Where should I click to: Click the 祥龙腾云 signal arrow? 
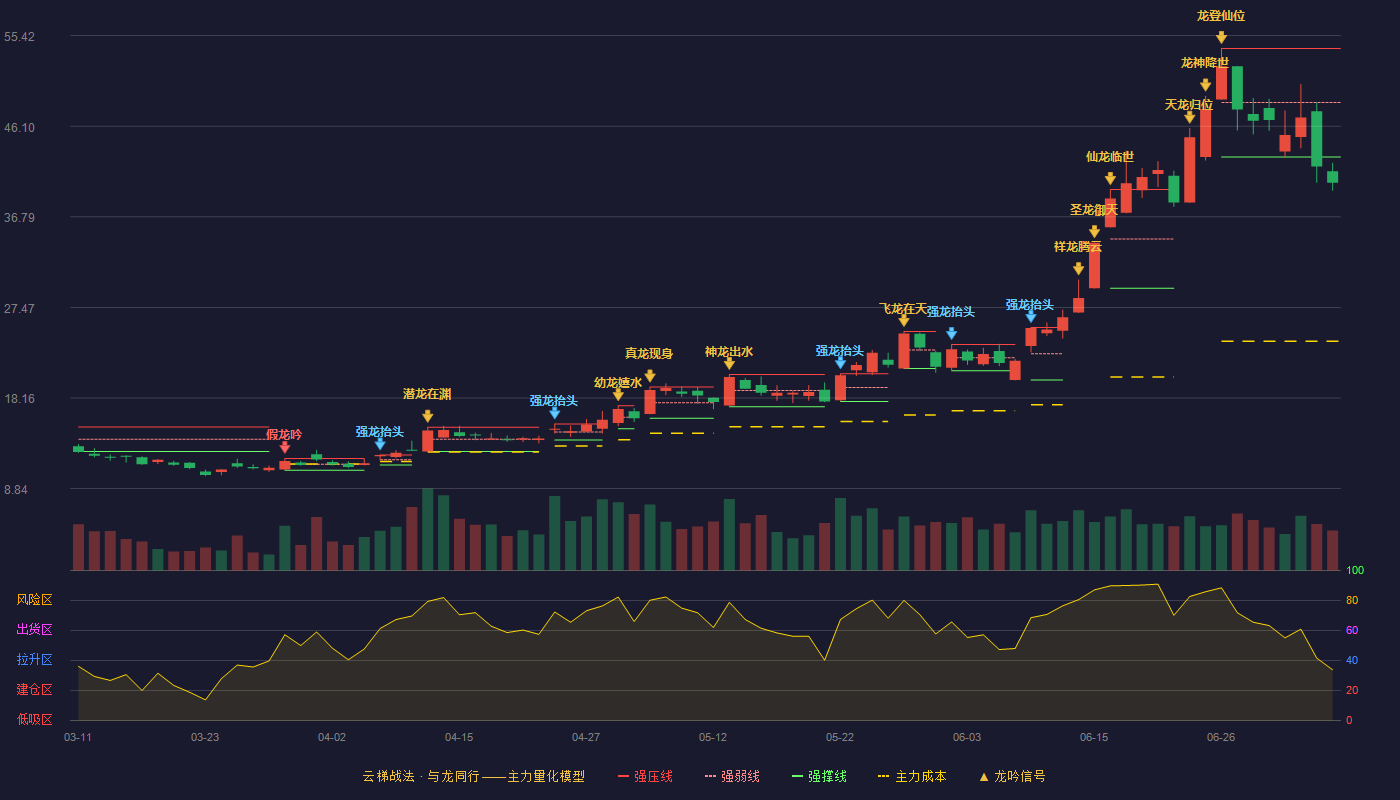(x=1078, y=269)
